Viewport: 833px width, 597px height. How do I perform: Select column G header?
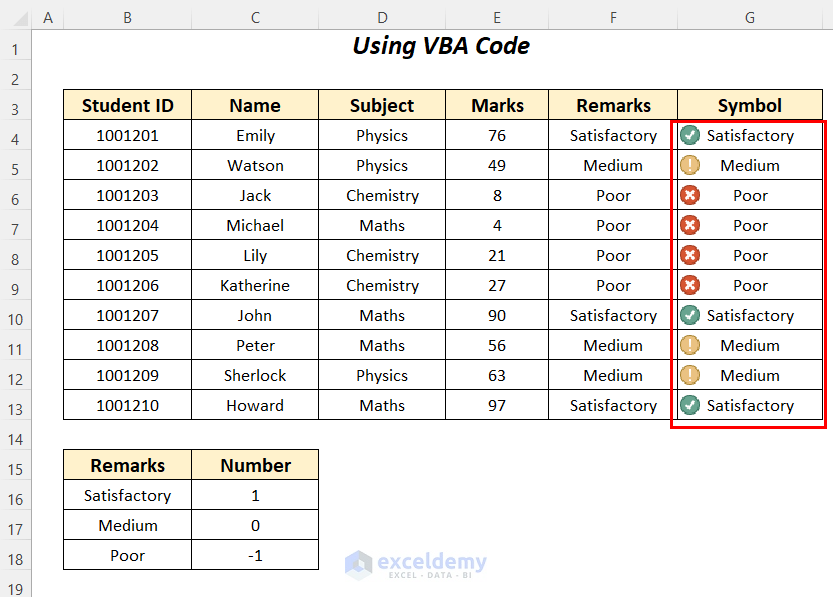(750, 18)
